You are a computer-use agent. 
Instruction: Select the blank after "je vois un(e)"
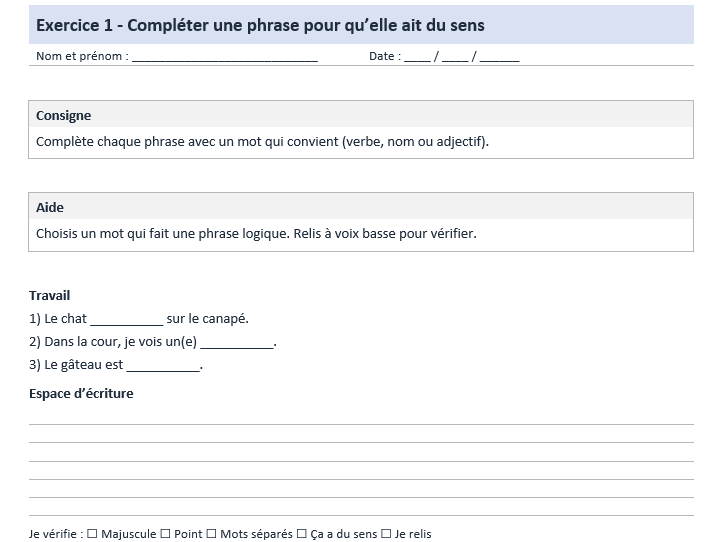pyautogui.click(x=236, y=343)
